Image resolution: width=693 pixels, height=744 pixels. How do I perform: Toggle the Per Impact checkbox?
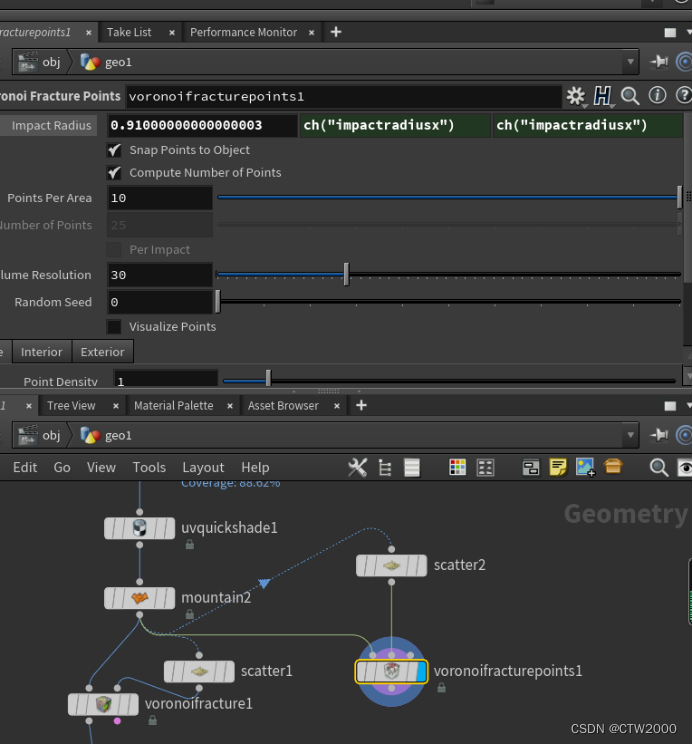114,250
